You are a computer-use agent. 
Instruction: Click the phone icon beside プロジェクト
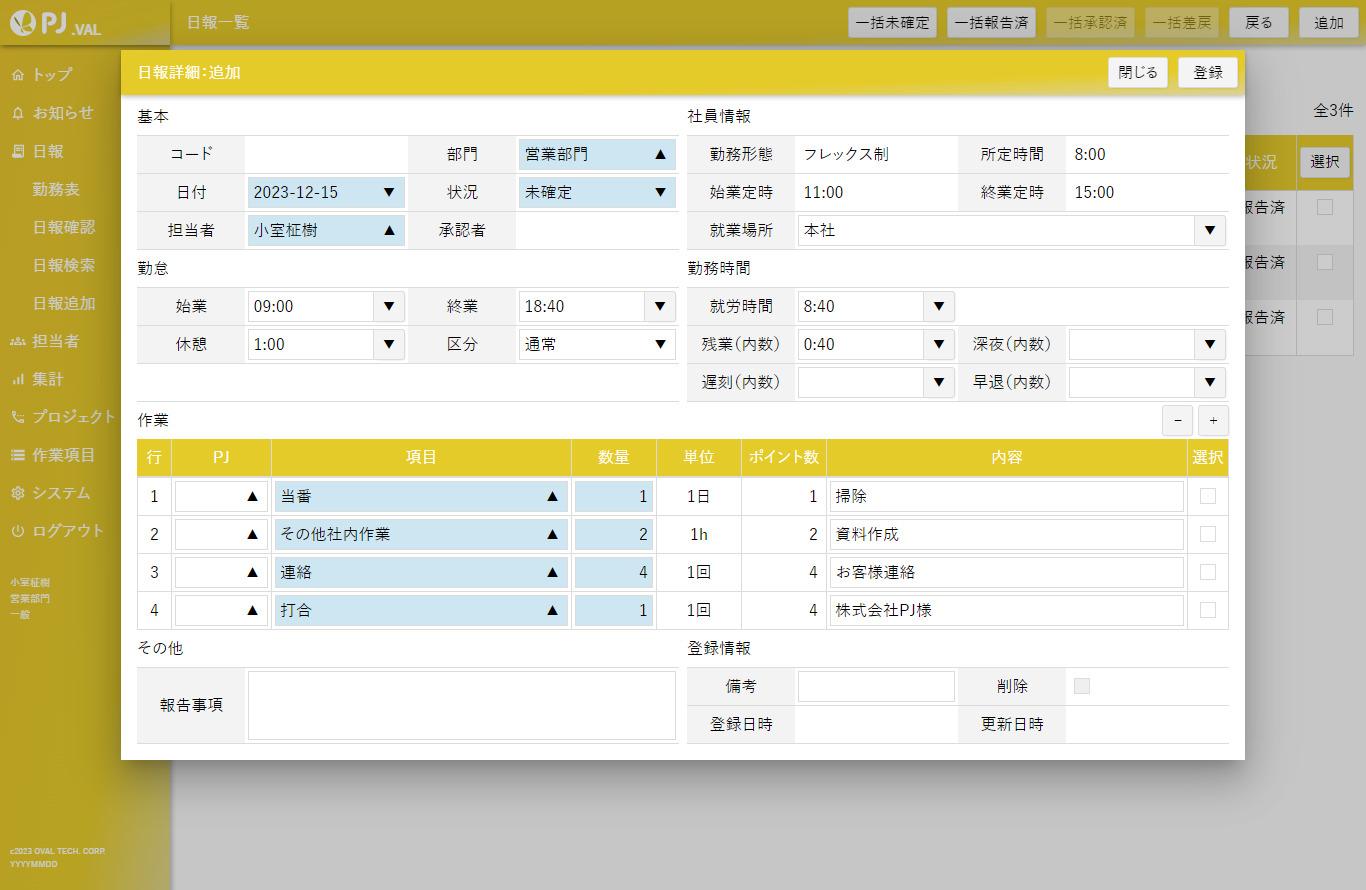click(x=18, y=417)
